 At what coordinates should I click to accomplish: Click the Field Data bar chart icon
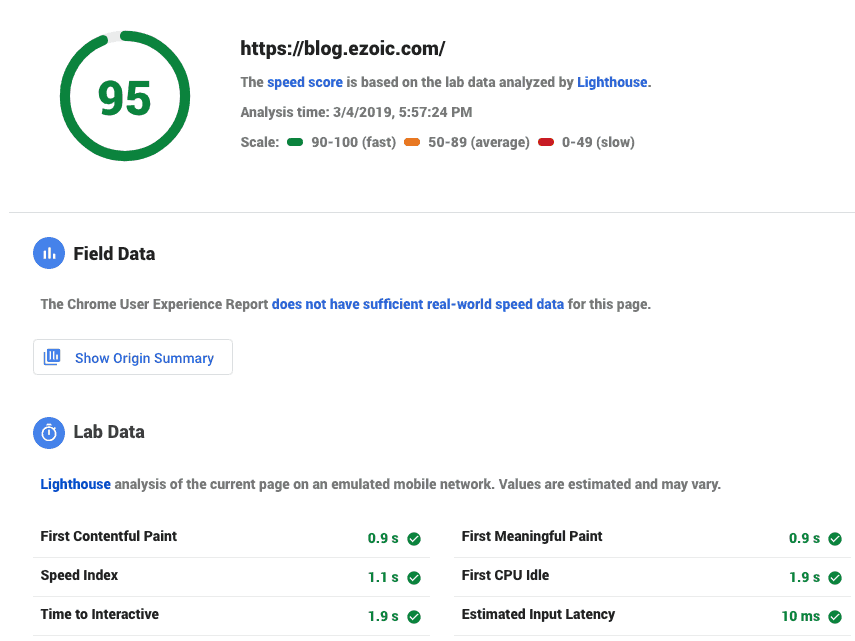click(x=49, y=253)
